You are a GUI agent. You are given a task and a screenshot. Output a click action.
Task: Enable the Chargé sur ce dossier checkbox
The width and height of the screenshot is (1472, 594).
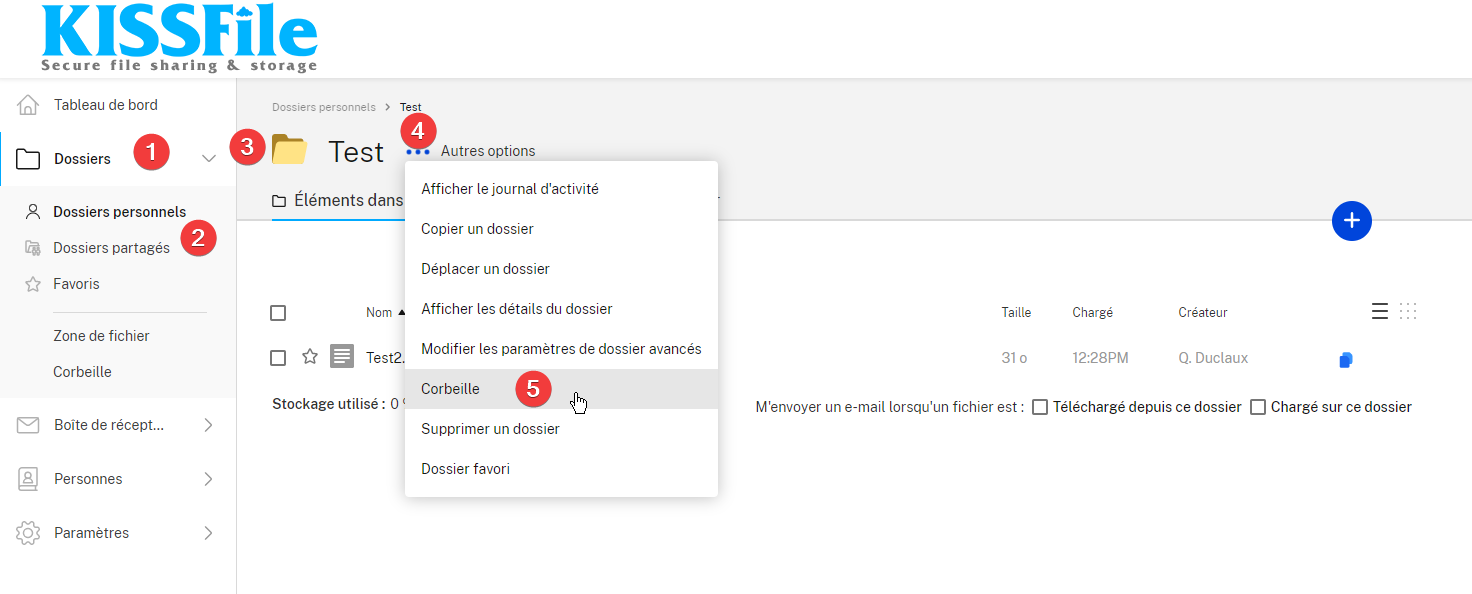[x=1258, y=407]
